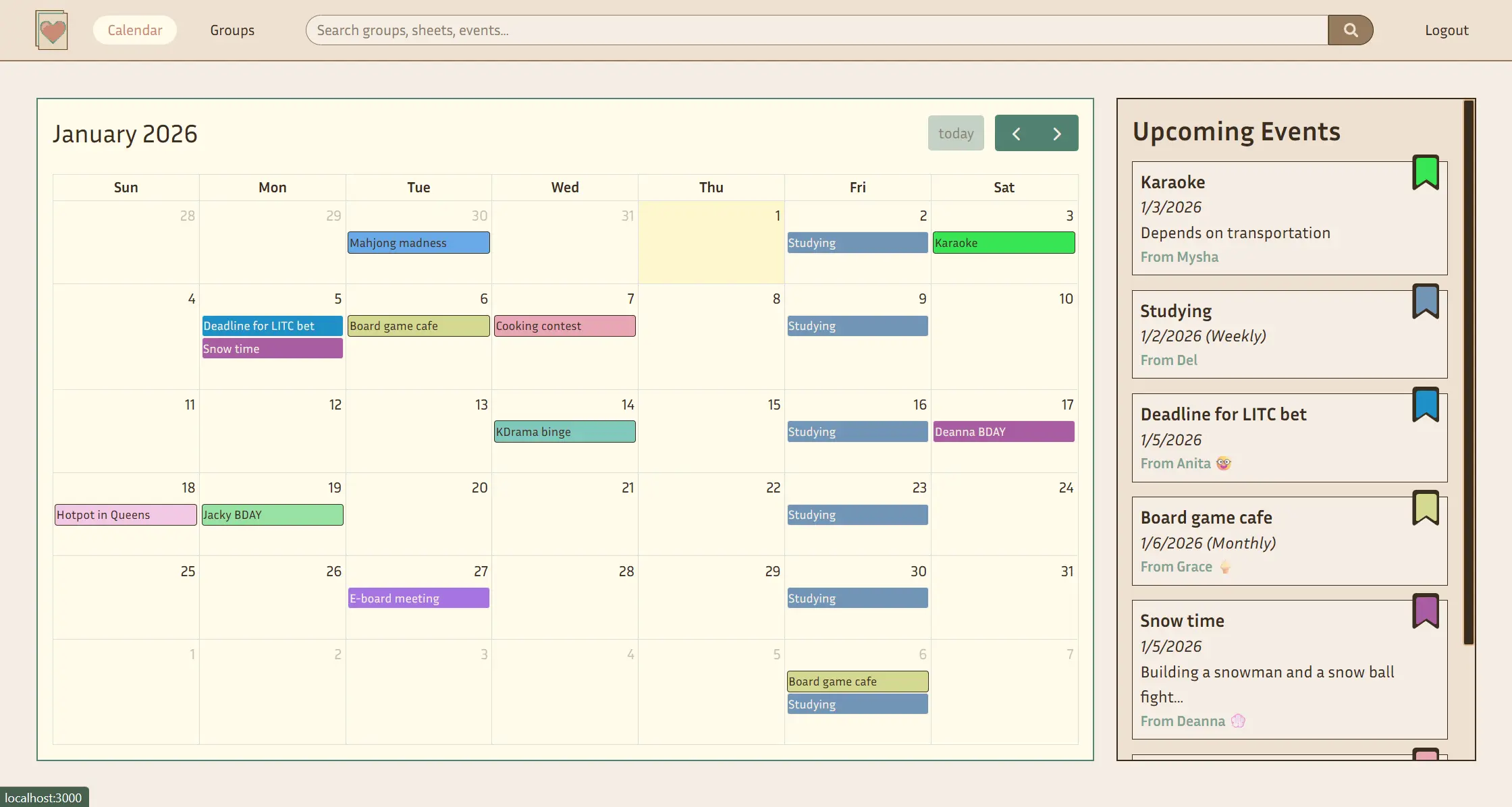Log out of the account
This screenshot has width=1512, height=807.
1446,30
